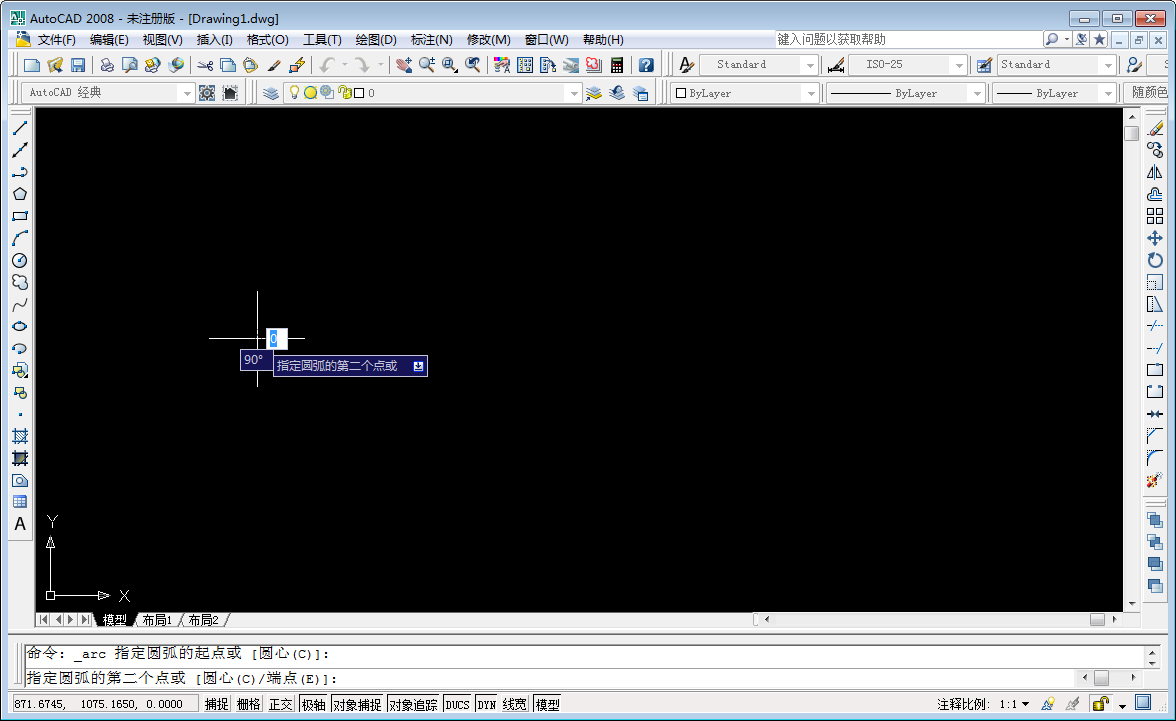Switch to the 布局1 tab
The image size is (1176, 721).
[156, 619]
